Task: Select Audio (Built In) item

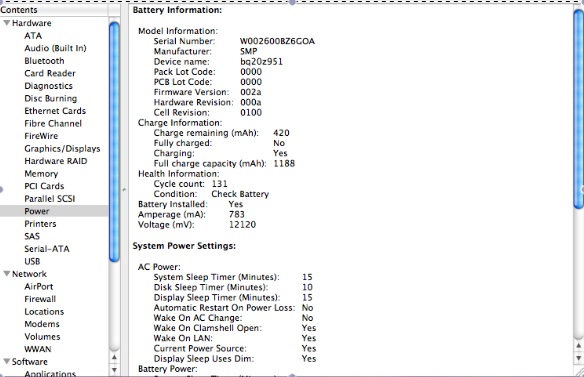Action: pyautogui.click(x=55, y=48)
